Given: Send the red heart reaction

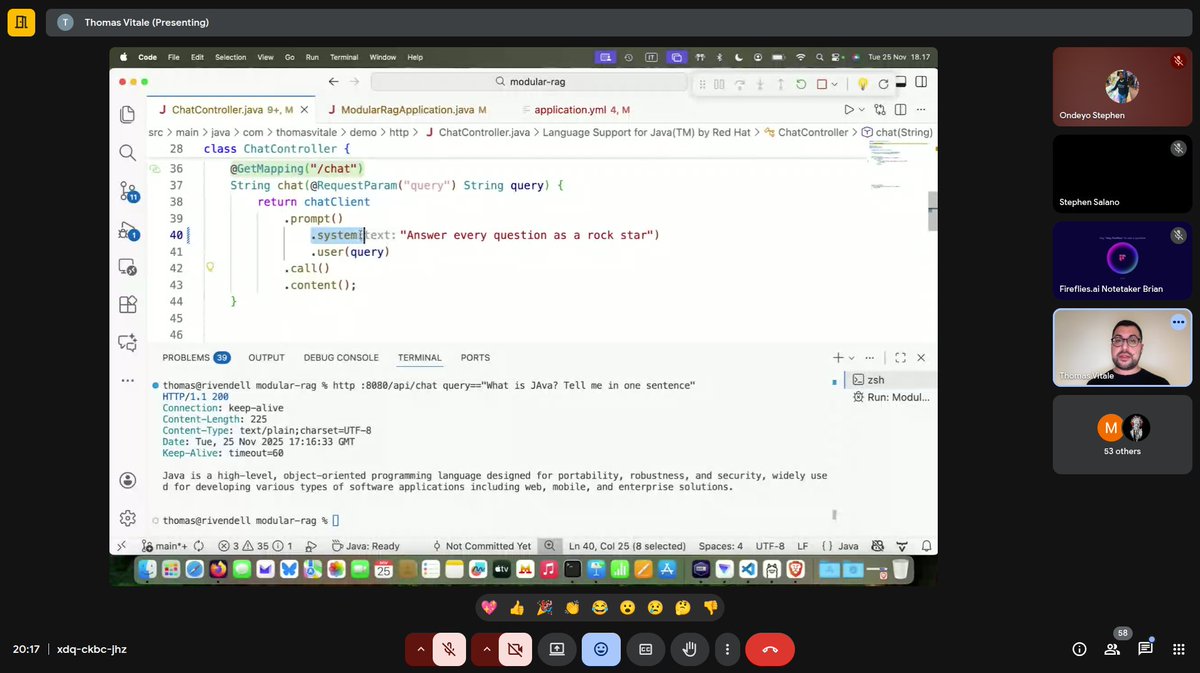Looking at the screenshot, I should tap(489, 607).
